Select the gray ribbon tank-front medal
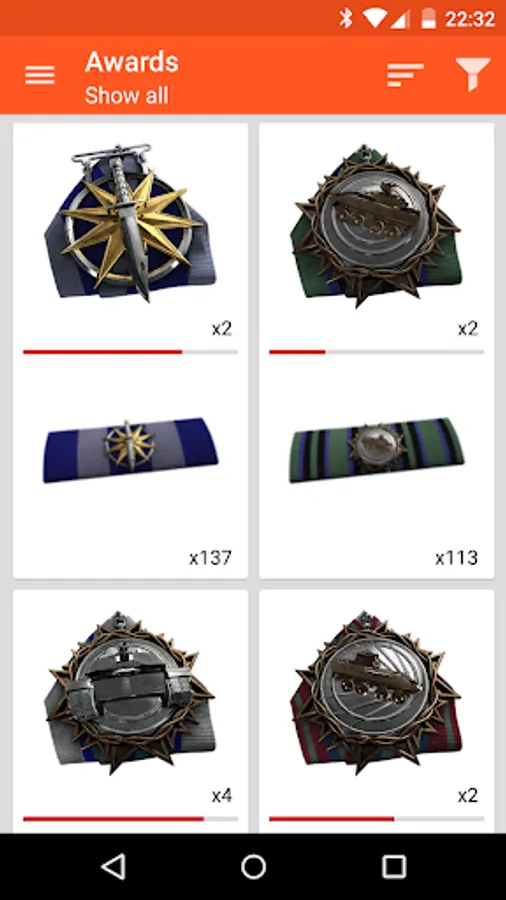 click(131, 692)
